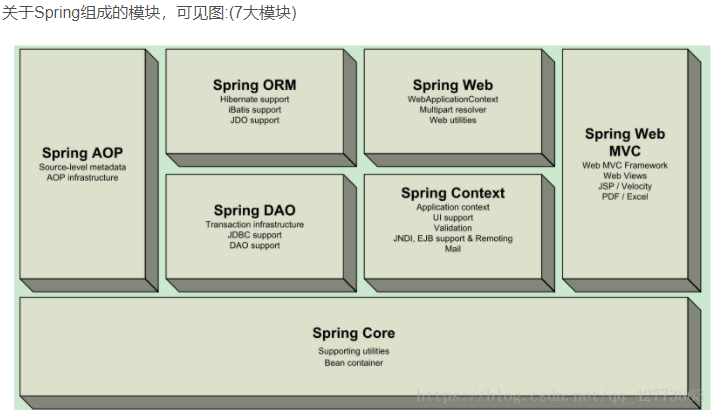Image resolution: width=712 pixels, height=410 pixels.
Task: Click the 'Bean container' line
Action: pyautogui.click(x=354, y=363)
